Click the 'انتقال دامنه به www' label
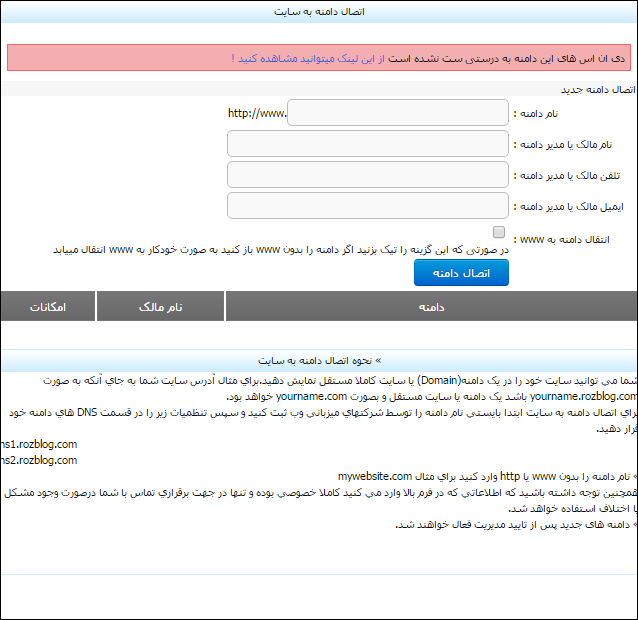Screen dimensions: 638x620 (x=562, y=240)
